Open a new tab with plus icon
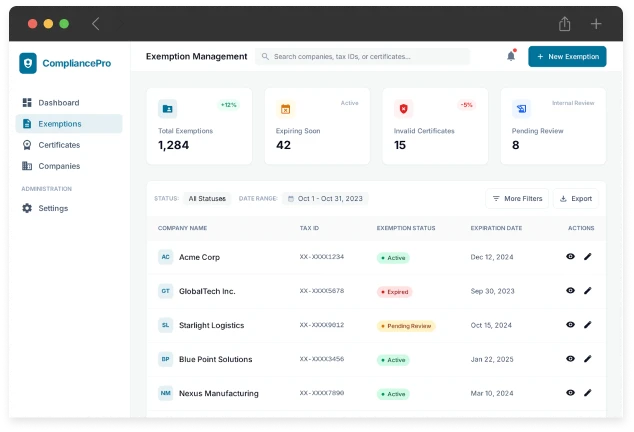The height and width of the screenshot is (432, 634). click(x=596, y=23)
